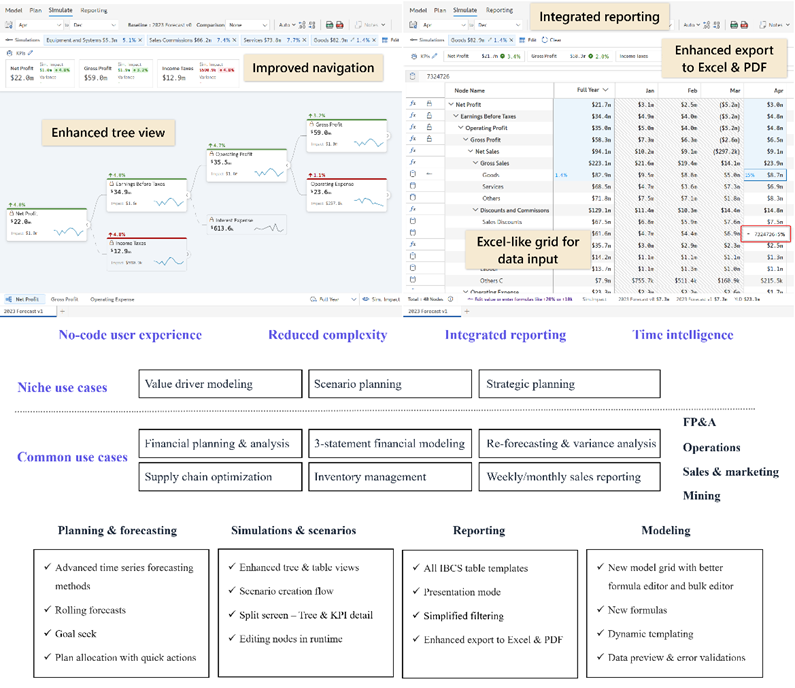
Task: Remove Equipment and Systems simulation chip
Action: 140,40
